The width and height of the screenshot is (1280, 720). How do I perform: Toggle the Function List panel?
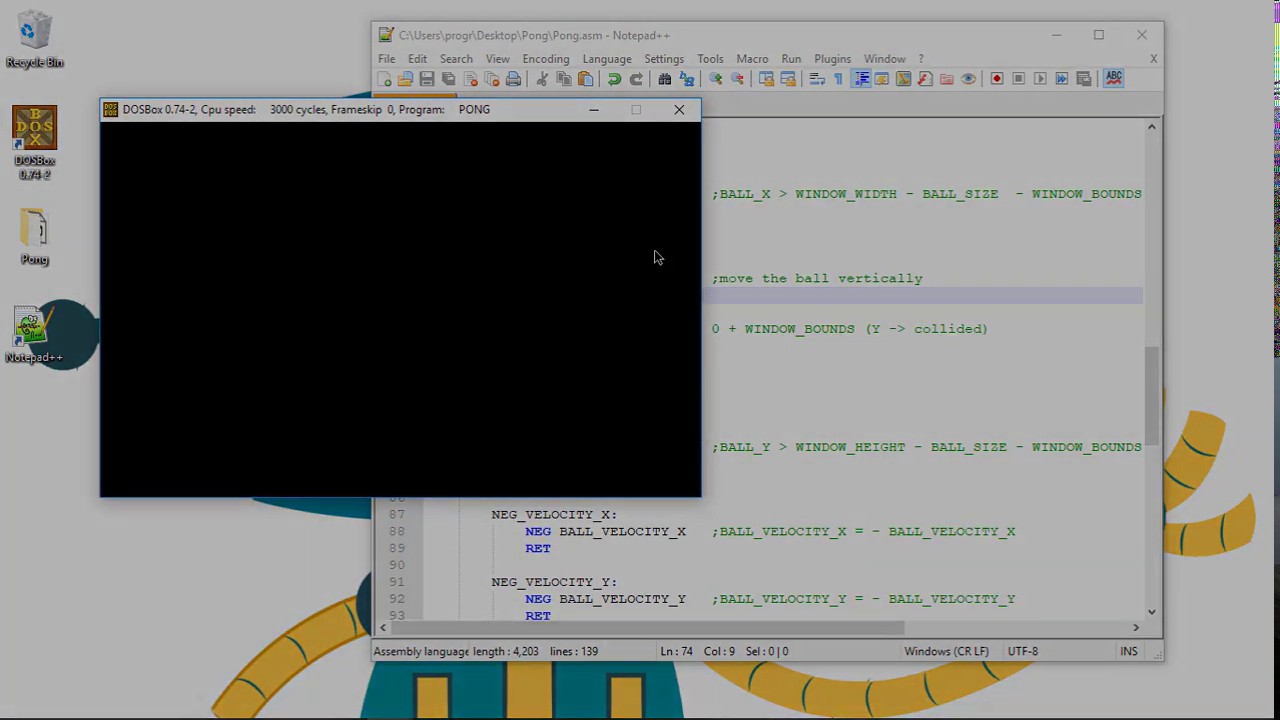(x=925, y=79)
